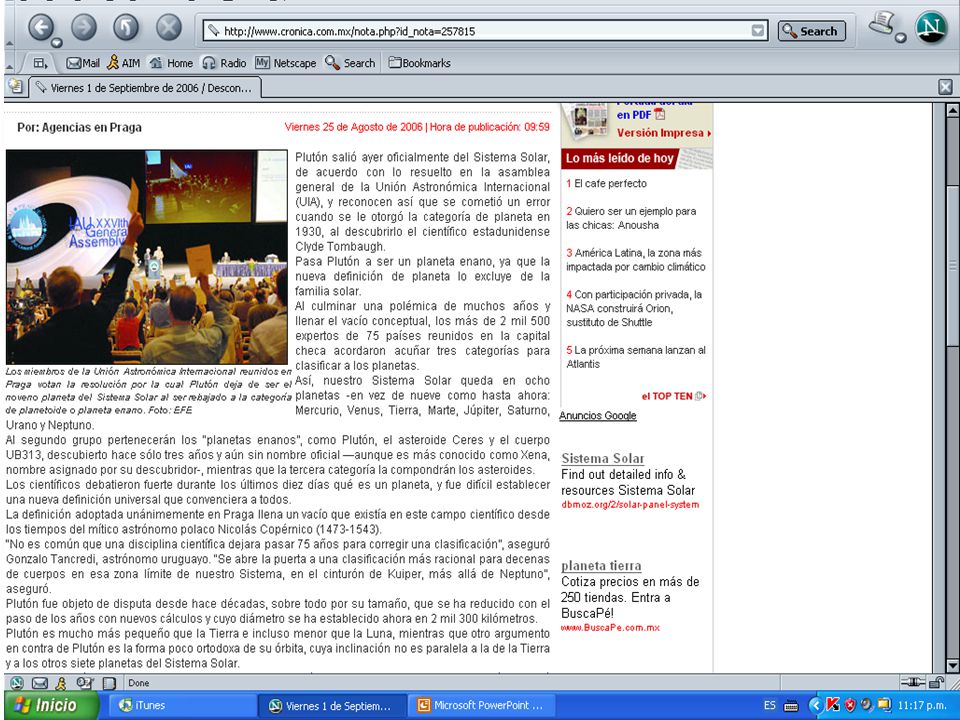Click the on-screen keyboard tray icon

[x=790, y=705]
